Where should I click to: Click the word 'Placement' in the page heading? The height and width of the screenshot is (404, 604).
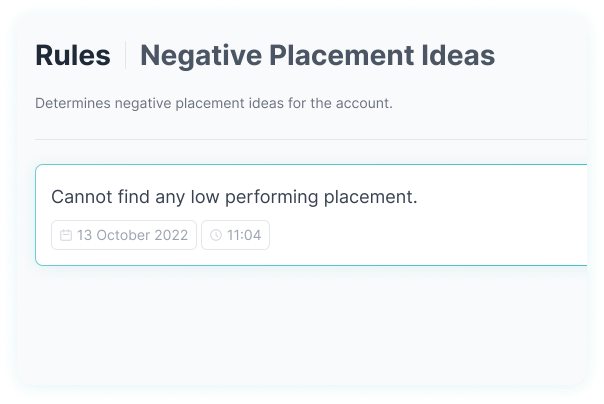pos(342,55)
